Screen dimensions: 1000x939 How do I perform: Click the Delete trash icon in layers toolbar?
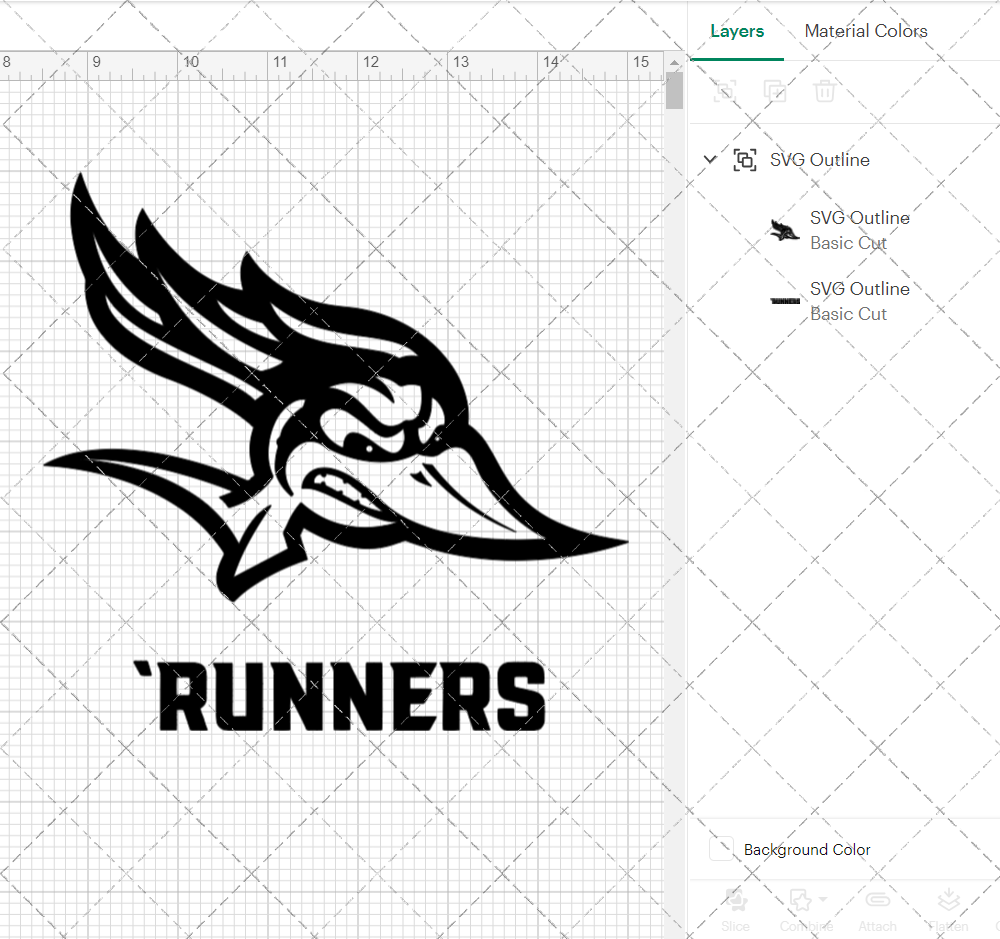(824, 91)
